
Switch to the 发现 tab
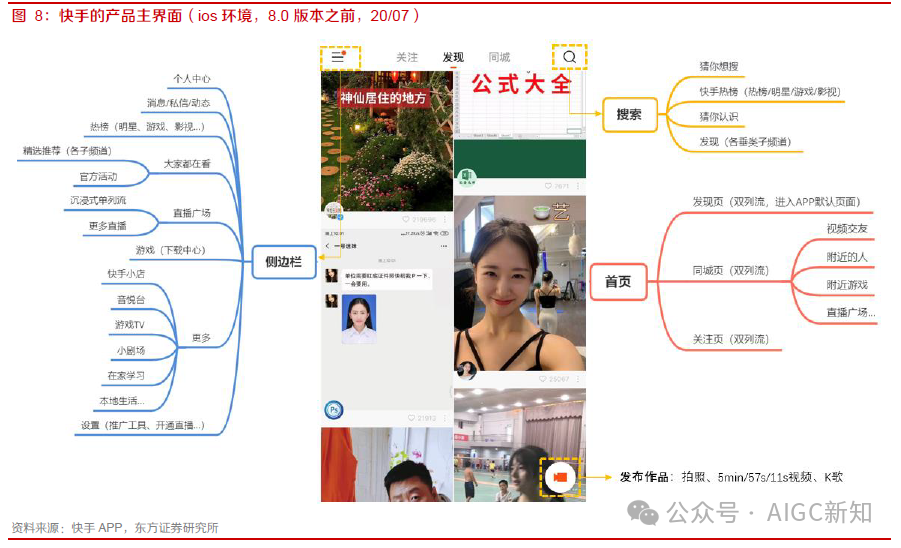[x=453, y=57]
